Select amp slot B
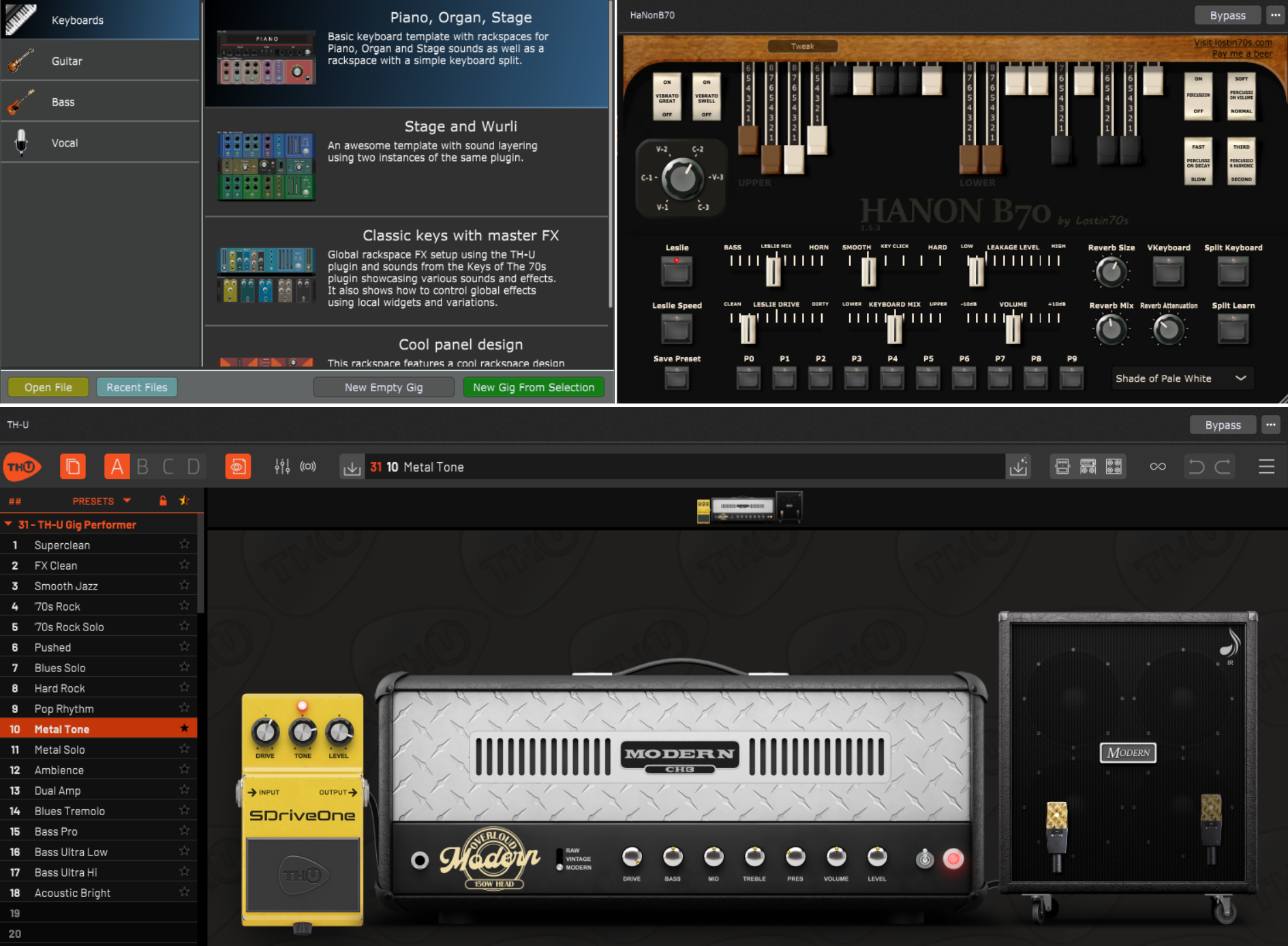Screen dimensions: 1288x946 click(142, 467)
